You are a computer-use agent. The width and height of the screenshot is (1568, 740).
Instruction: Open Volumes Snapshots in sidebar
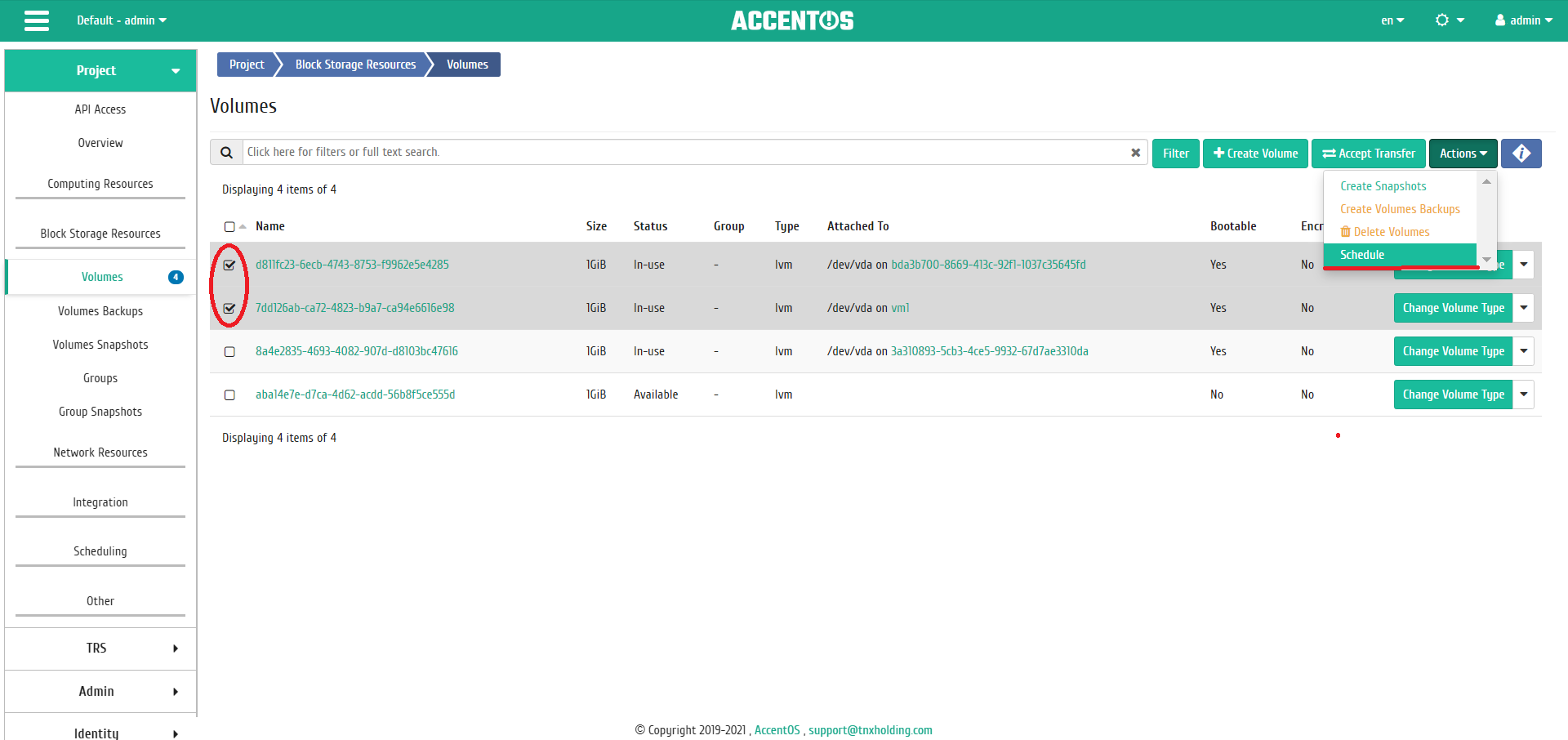coord(100,345)
